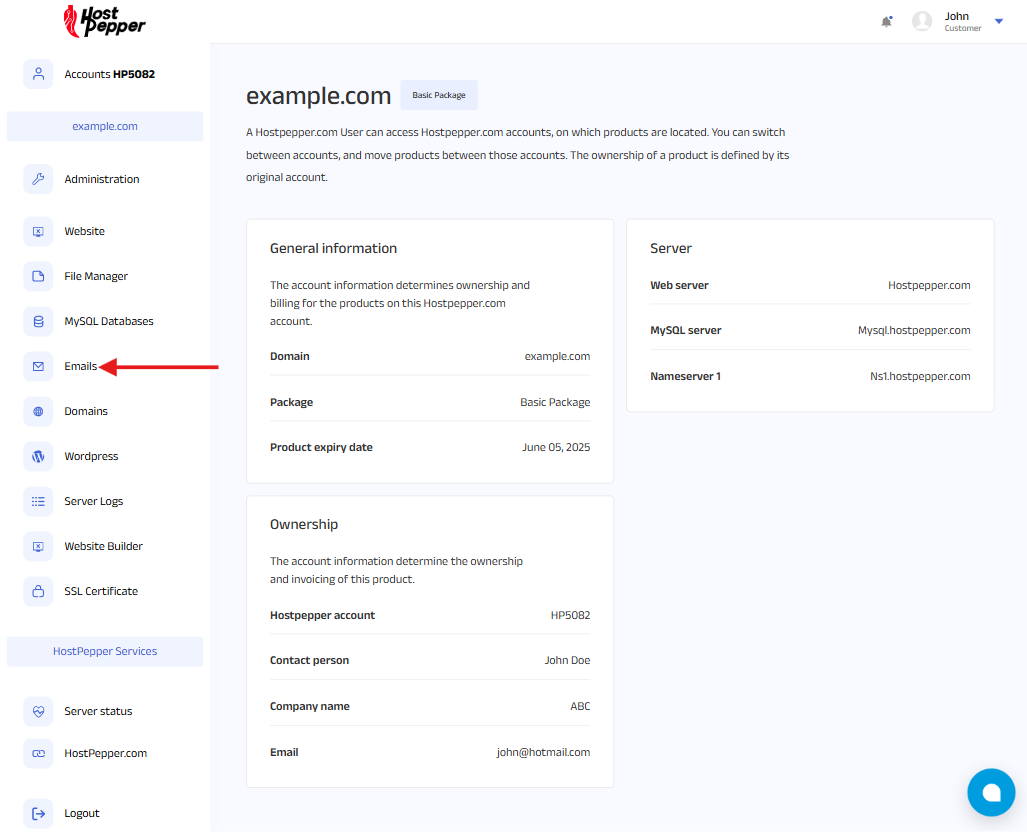The height and width of the screenshot is (832, 1027).
Task: Click the Logout icon
Action: (x=38, y=813)
